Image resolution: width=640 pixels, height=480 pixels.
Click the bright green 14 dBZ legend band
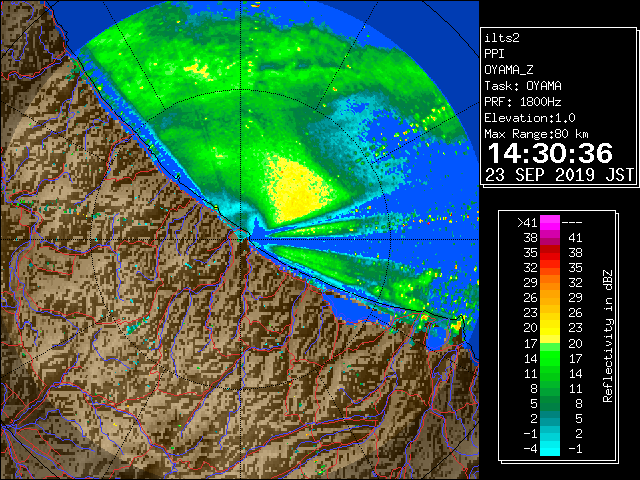550,358
